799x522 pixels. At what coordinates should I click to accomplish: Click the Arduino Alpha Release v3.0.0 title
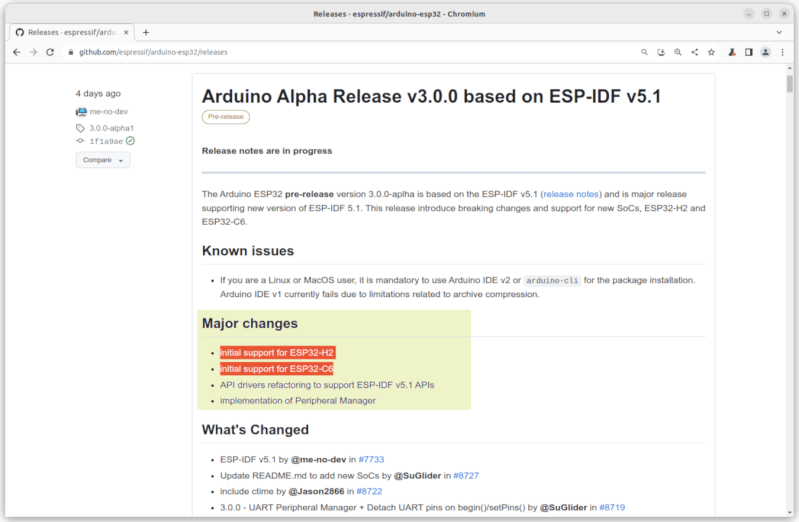coord(431,96)
